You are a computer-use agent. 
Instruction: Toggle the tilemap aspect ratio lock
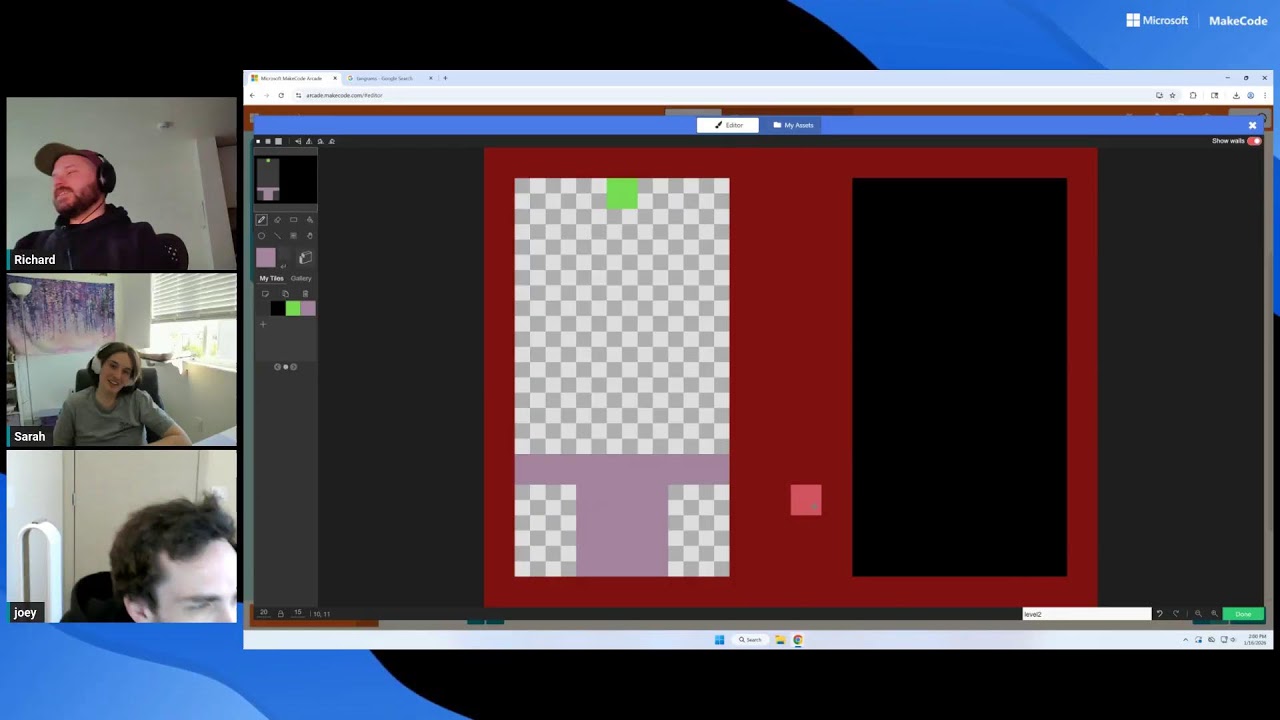click(x=280, y=612)
